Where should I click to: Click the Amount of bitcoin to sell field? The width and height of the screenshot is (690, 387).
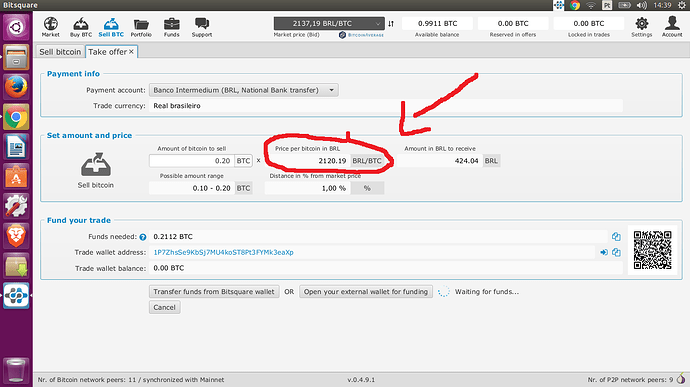(x=191, y=161)
